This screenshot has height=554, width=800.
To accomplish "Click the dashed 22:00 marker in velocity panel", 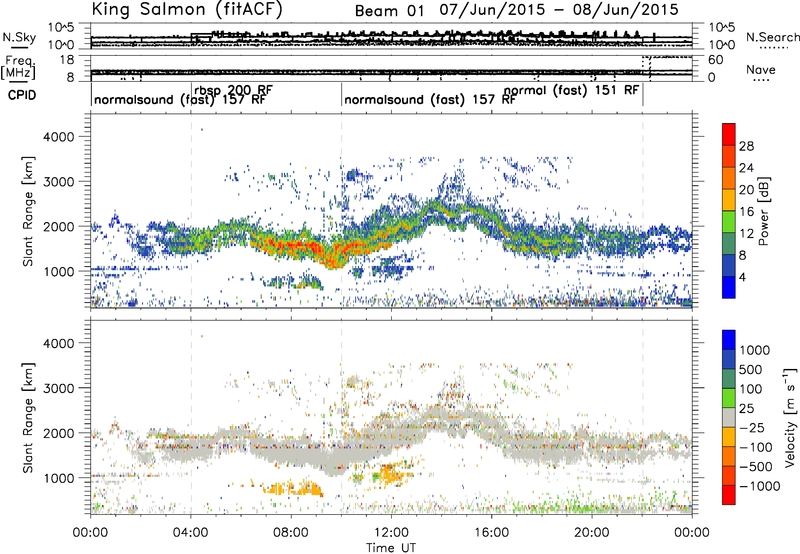I will (x=643, y=417).
